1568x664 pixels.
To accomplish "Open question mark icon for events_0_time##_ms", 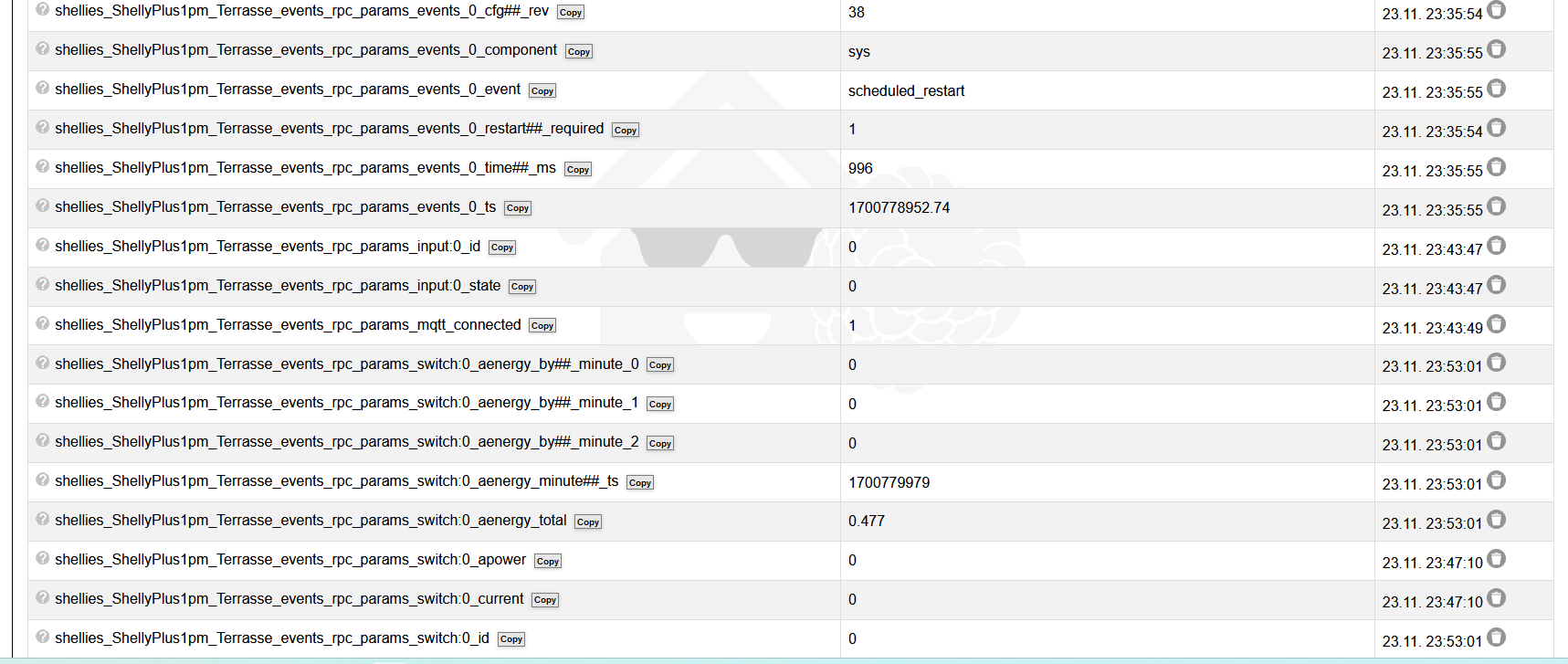I will tap(43, 166).
